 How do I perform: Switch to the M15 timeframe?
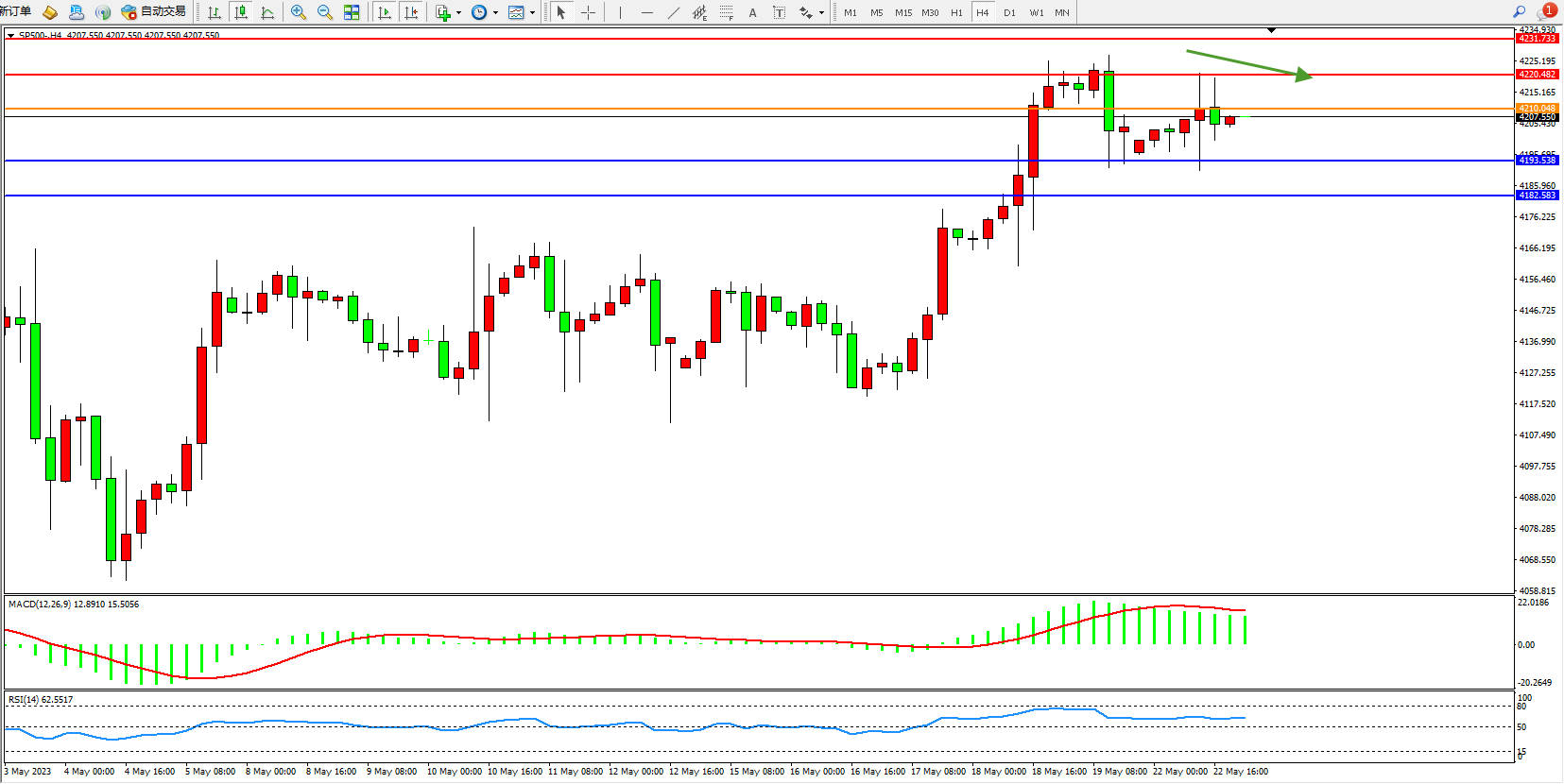pyautogui.click(x=903, y=12)
